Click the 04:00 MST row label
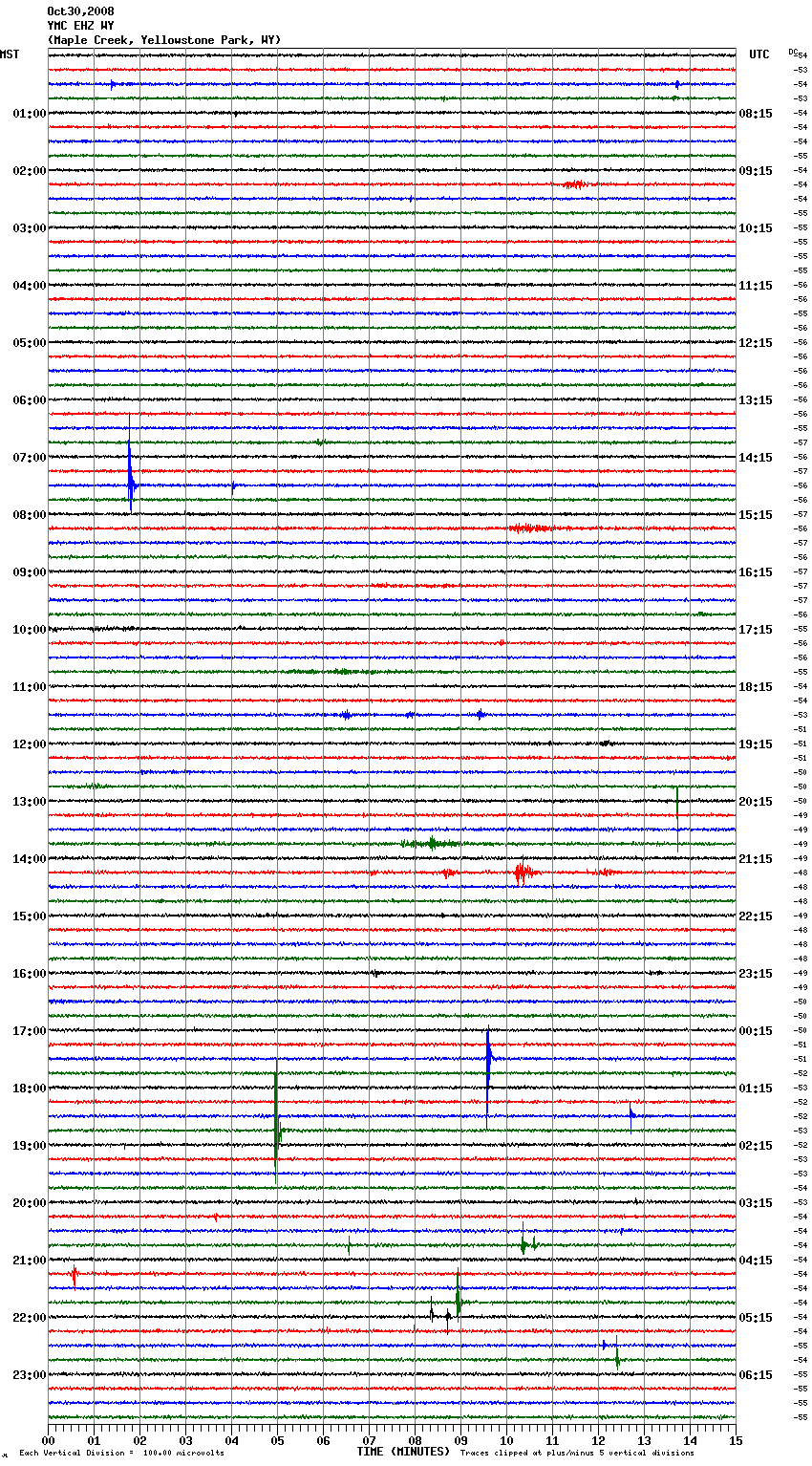The height and width of the screenshot is (1466, 812). tap(30, 286)
